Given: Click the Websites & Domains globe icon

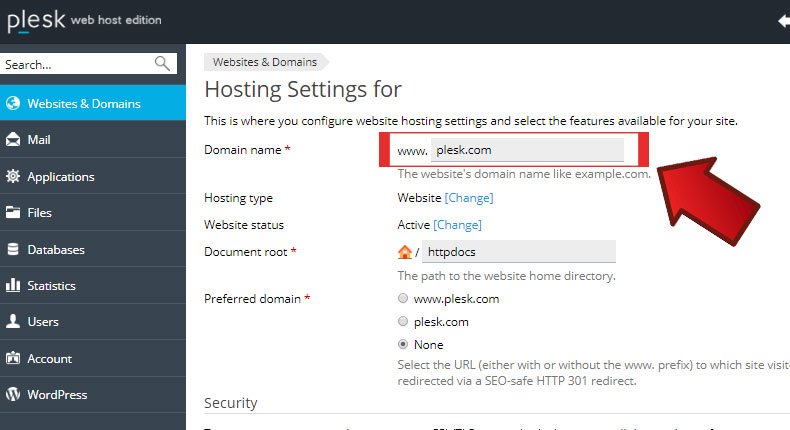Looking at the screenshot, I should [x=13, y=103].
